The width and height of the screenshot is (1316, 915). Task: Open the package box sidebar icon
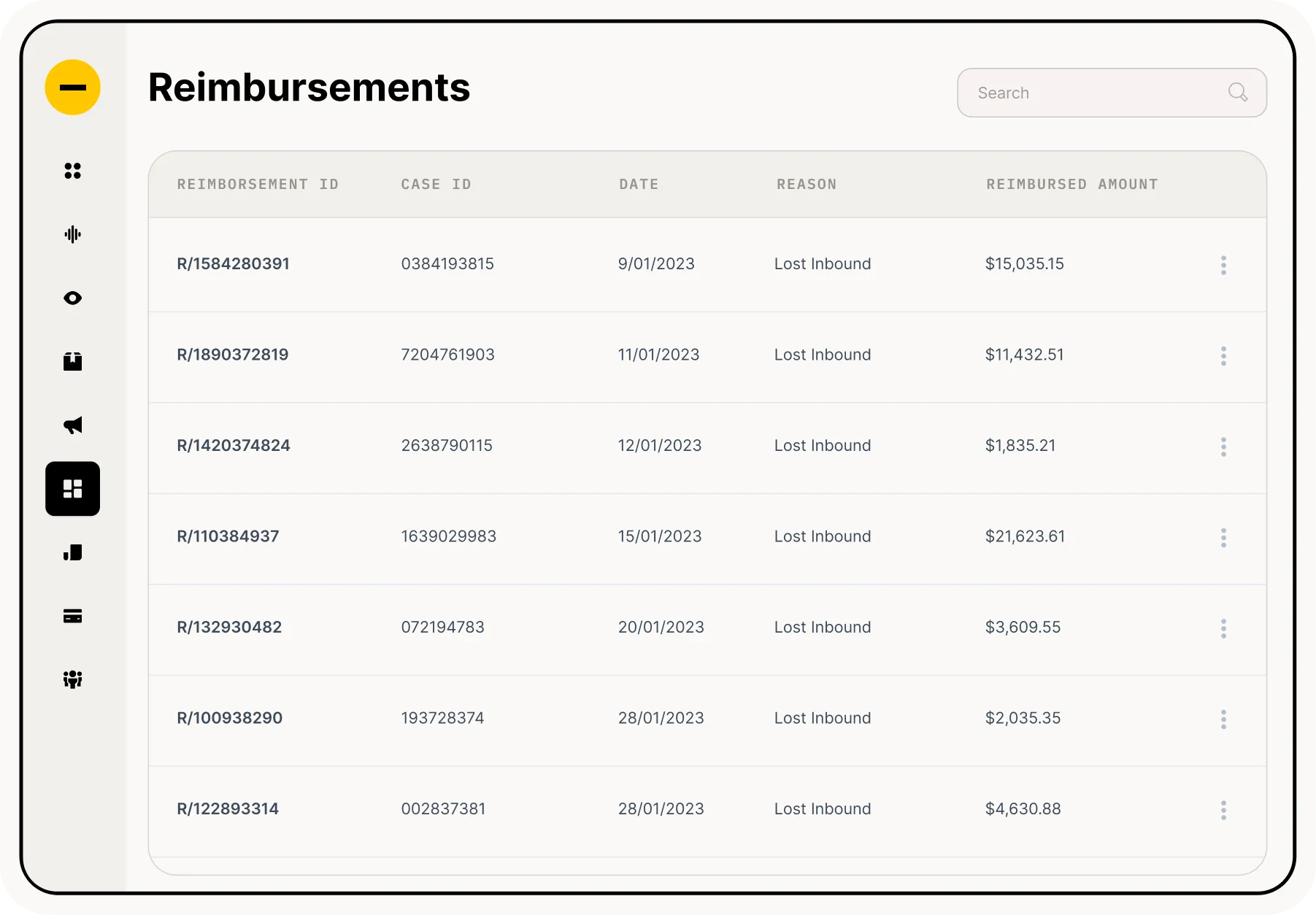point(72,361)
